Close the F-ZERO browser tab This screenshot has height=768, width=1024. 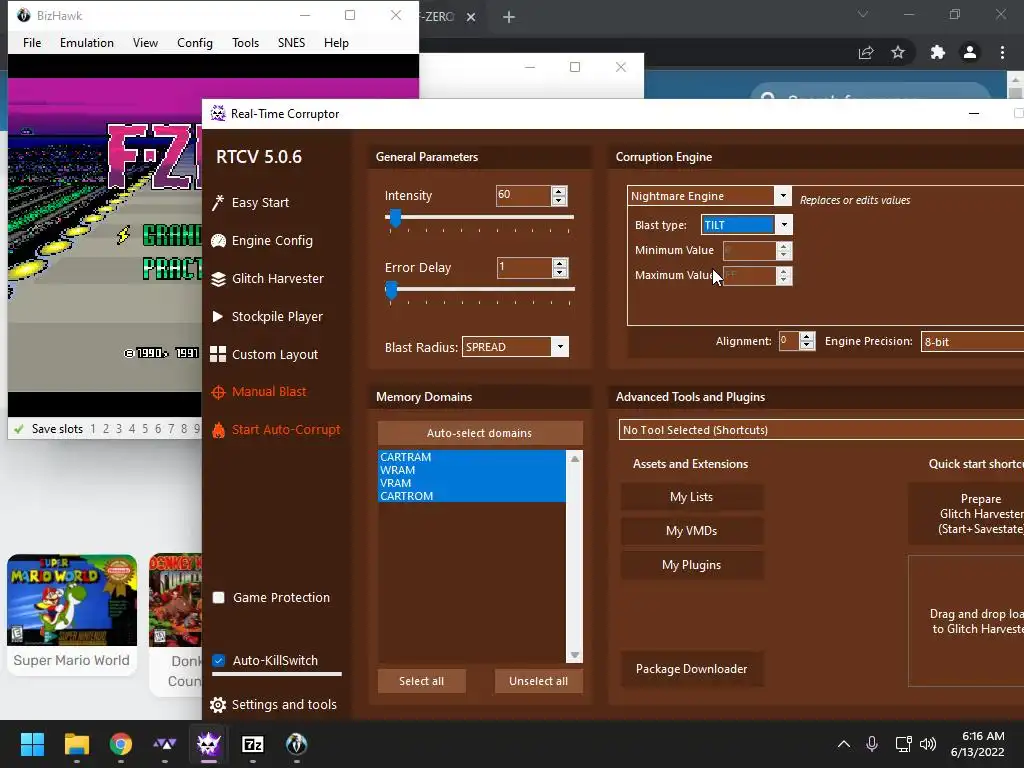tap(471, 17)
